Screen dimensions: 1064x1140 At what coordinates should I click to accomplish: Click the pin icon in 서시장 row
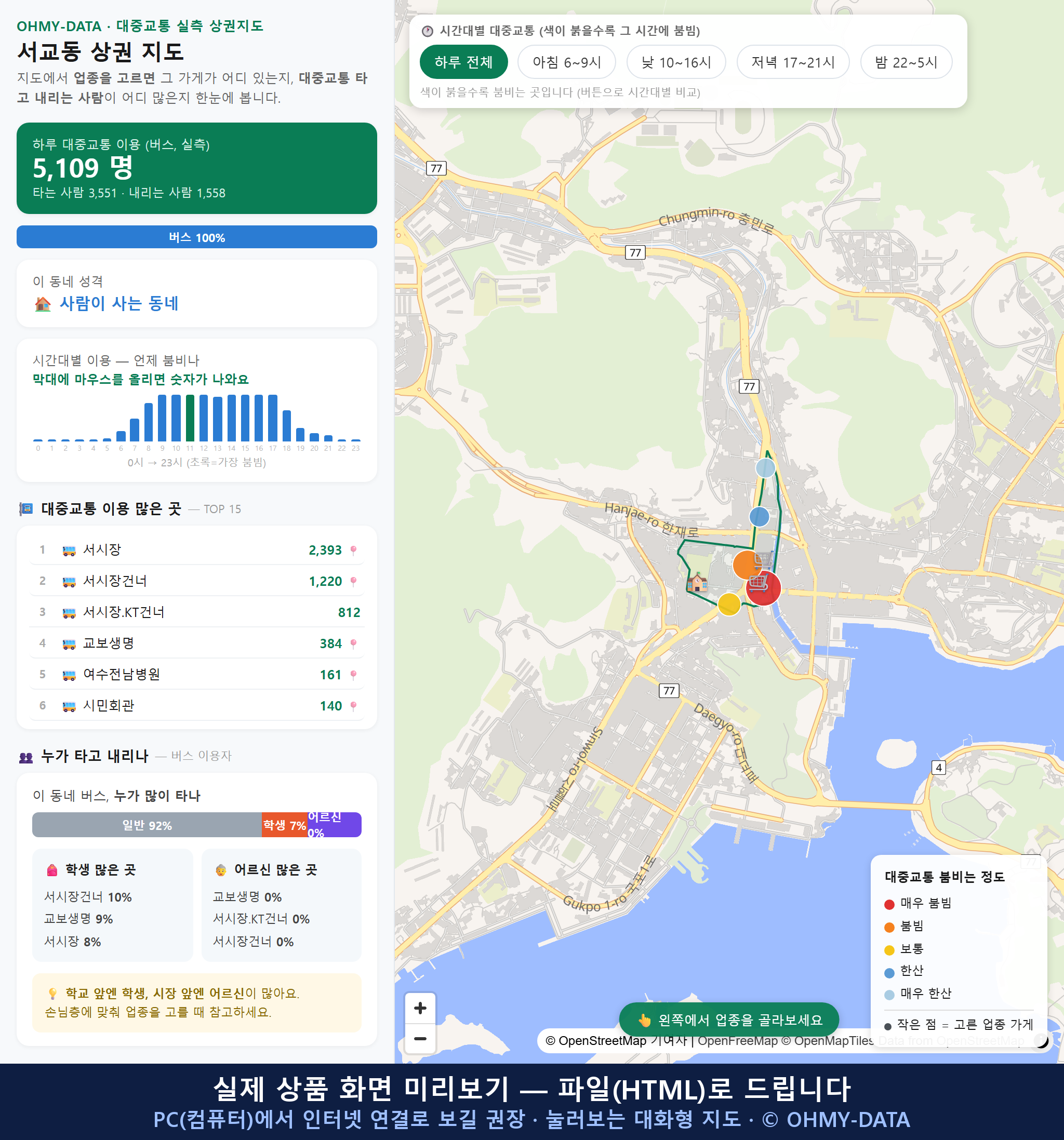point(353,551)
